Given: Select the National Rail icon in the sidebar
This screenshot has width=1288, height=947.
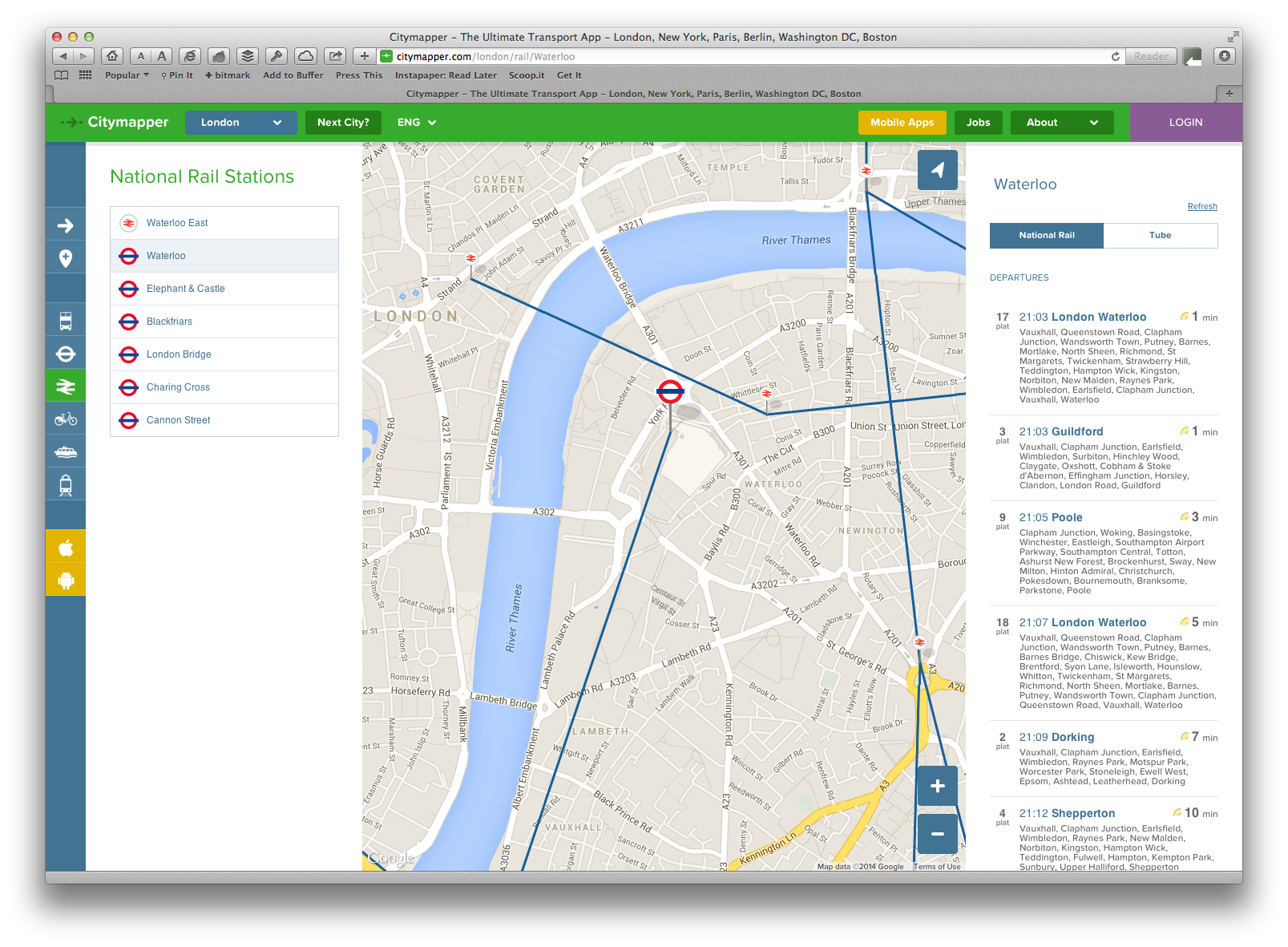Looking at the screenshot, I should [66, 386].
